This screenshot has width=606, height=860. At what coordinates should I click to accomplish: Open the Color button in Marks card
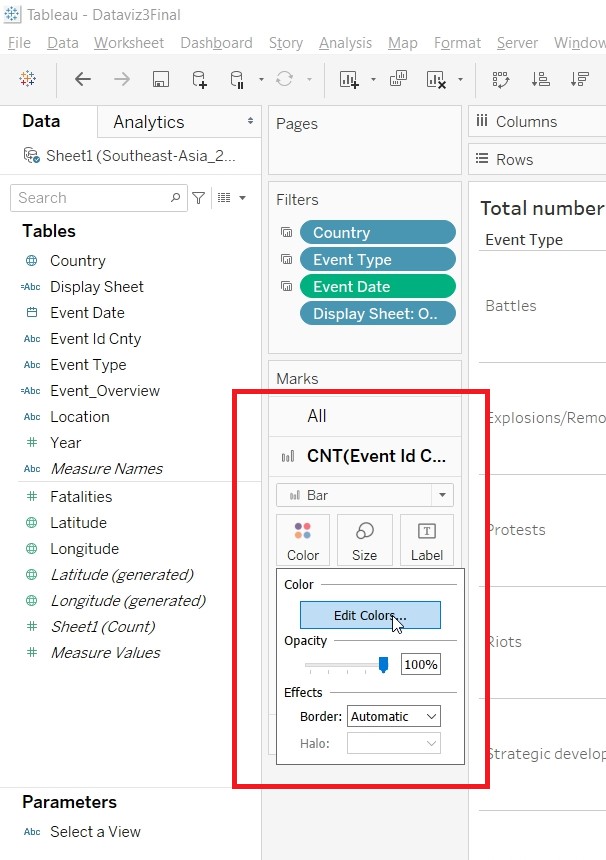click(x=303, y=540)
